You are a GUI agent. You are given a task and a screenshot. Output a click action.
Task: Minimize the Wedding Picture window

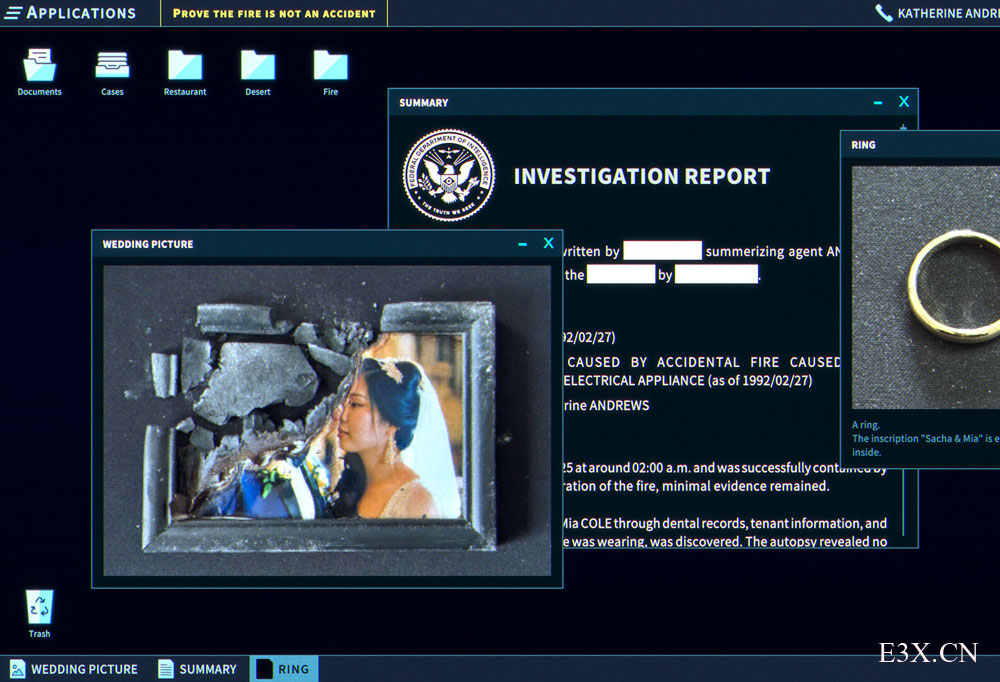coord(523,244)
